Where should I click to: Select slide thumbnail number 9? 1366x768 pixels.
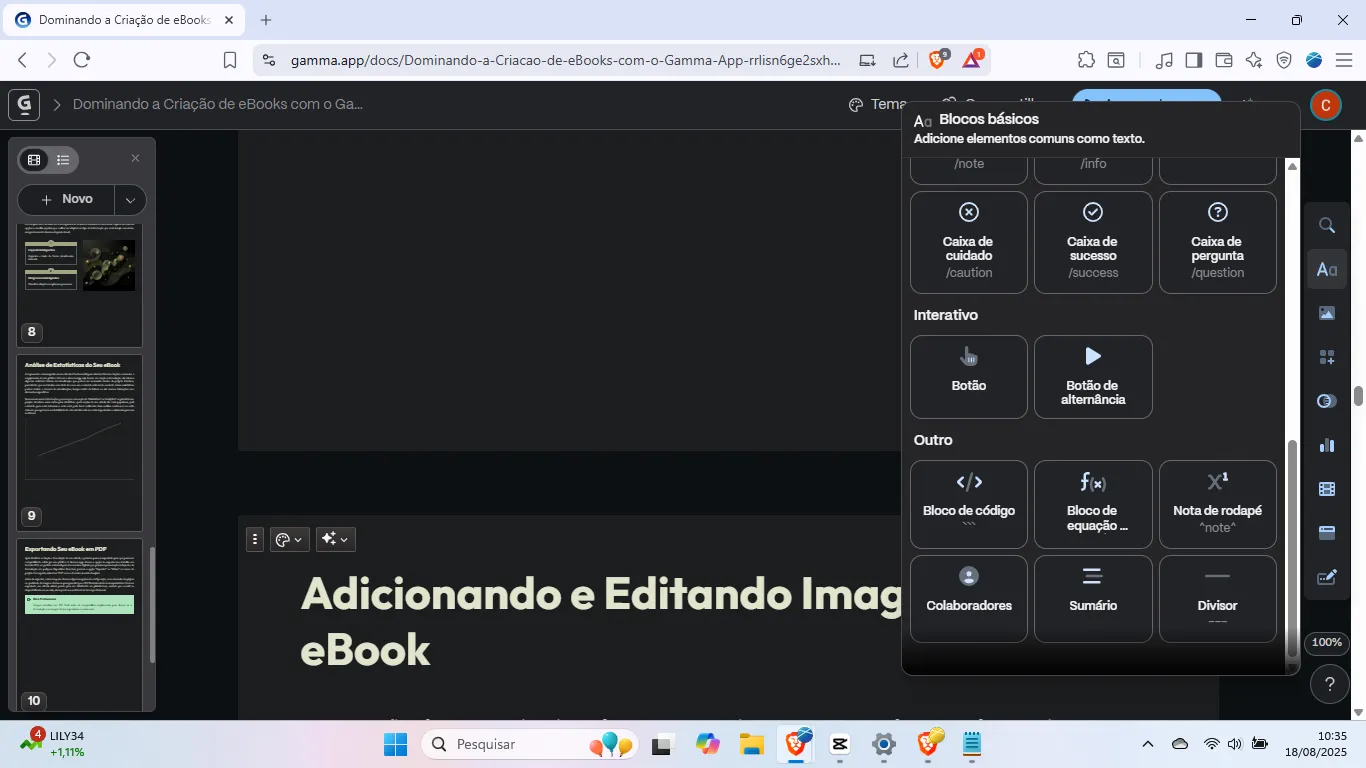(79, 442)
